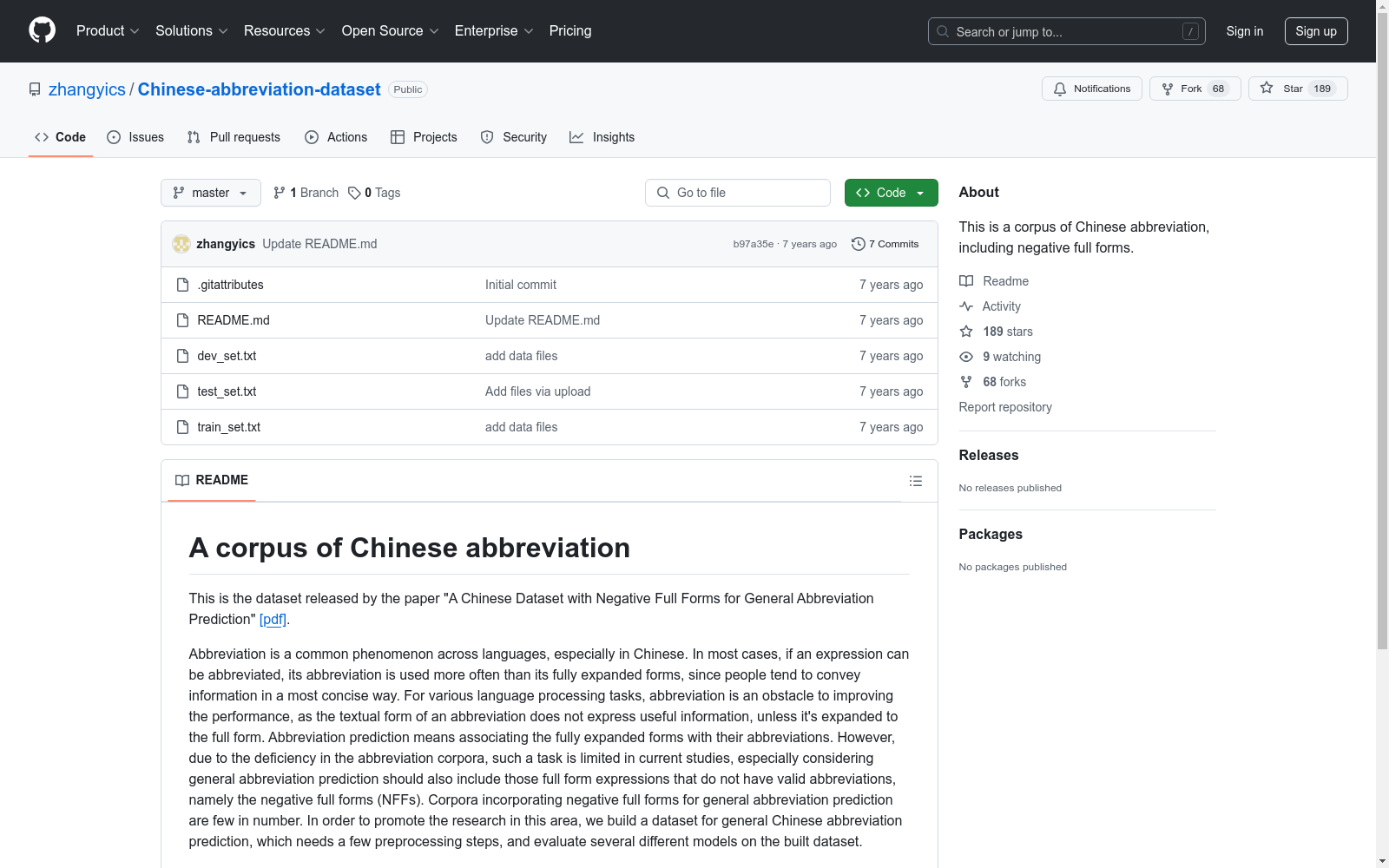Click the Notifications bell button
The image size is (1389, 868).
(1091, 89)
